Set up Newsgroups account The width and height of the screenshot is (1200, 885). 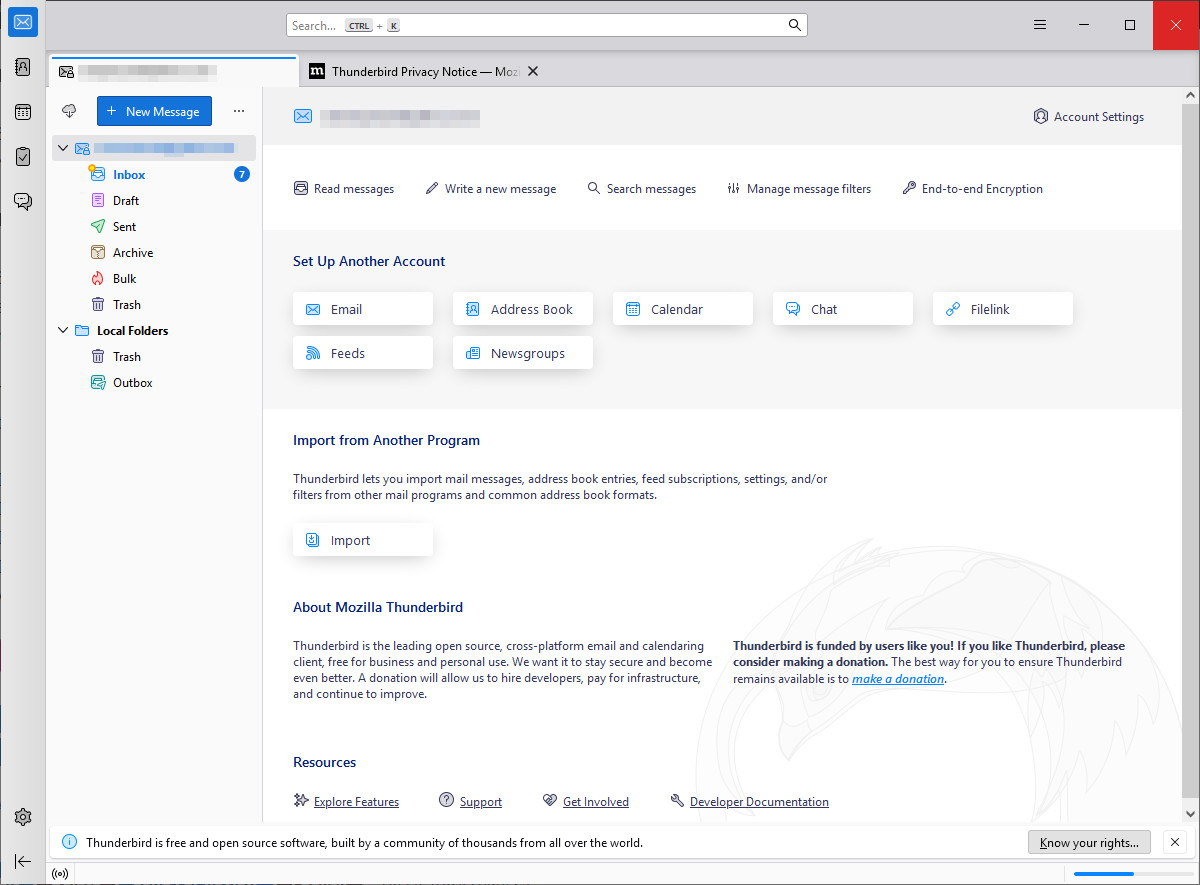point(523,353)
